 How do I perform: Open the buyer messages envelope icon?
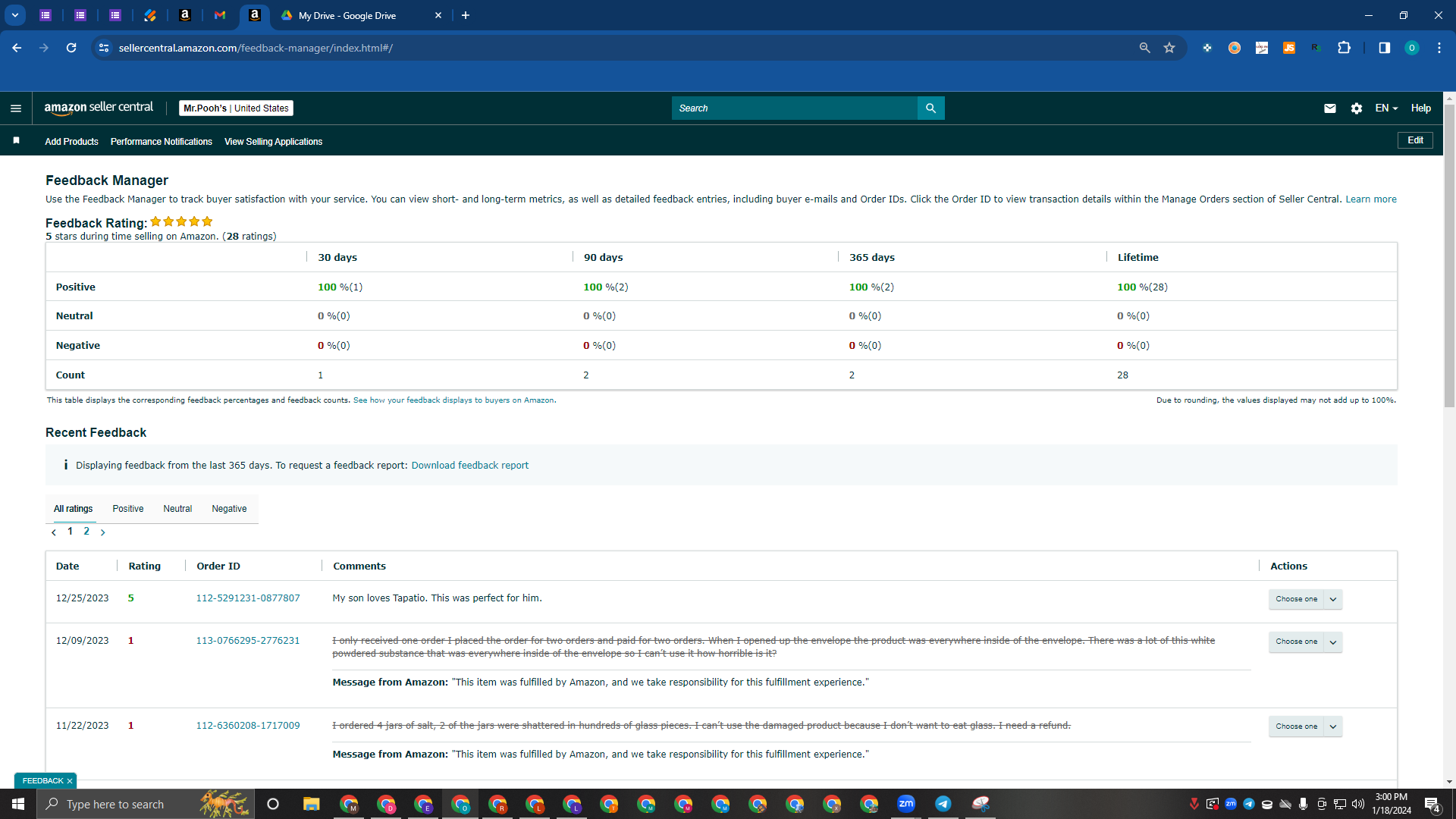click(x=1330, y=108)
